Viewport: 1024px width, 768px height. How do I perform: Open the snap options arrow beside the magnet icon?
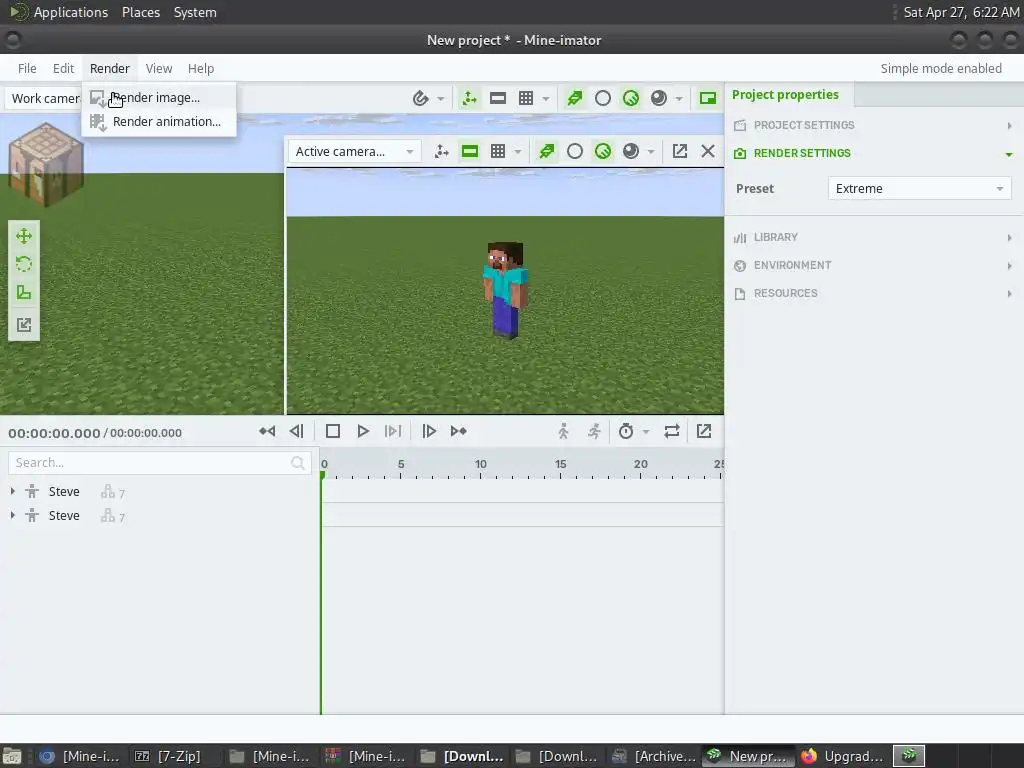(x=441, y=99)
